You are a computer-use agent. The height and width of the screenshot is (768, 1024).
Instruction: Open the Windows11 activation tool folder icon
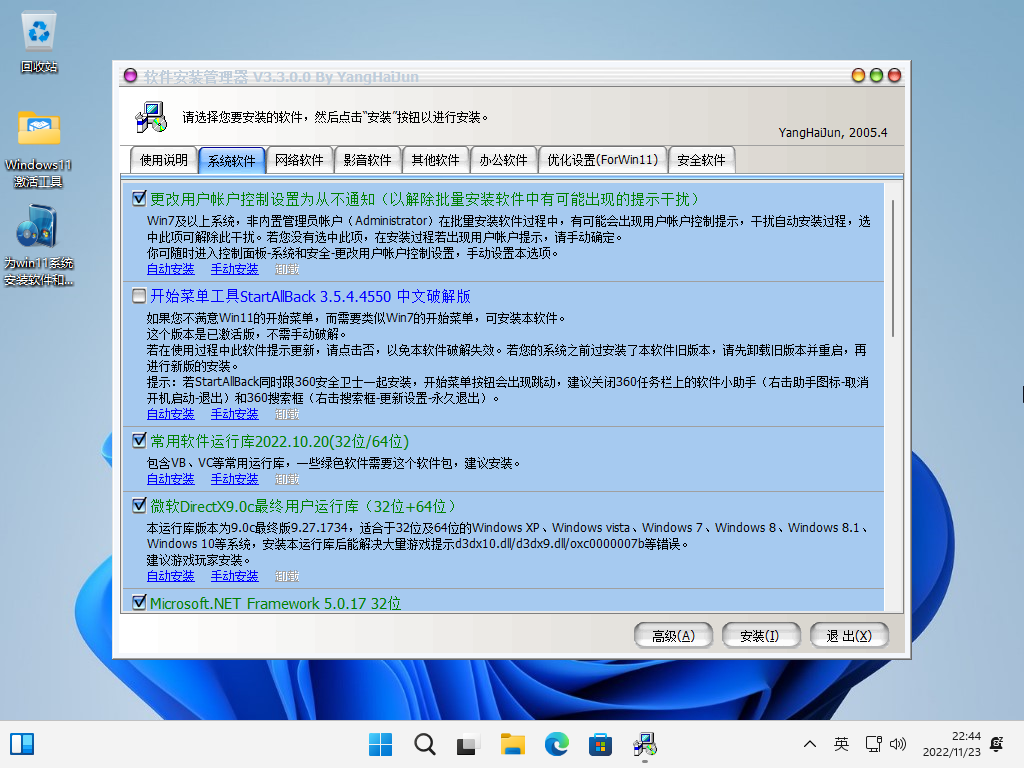(39, 130)
